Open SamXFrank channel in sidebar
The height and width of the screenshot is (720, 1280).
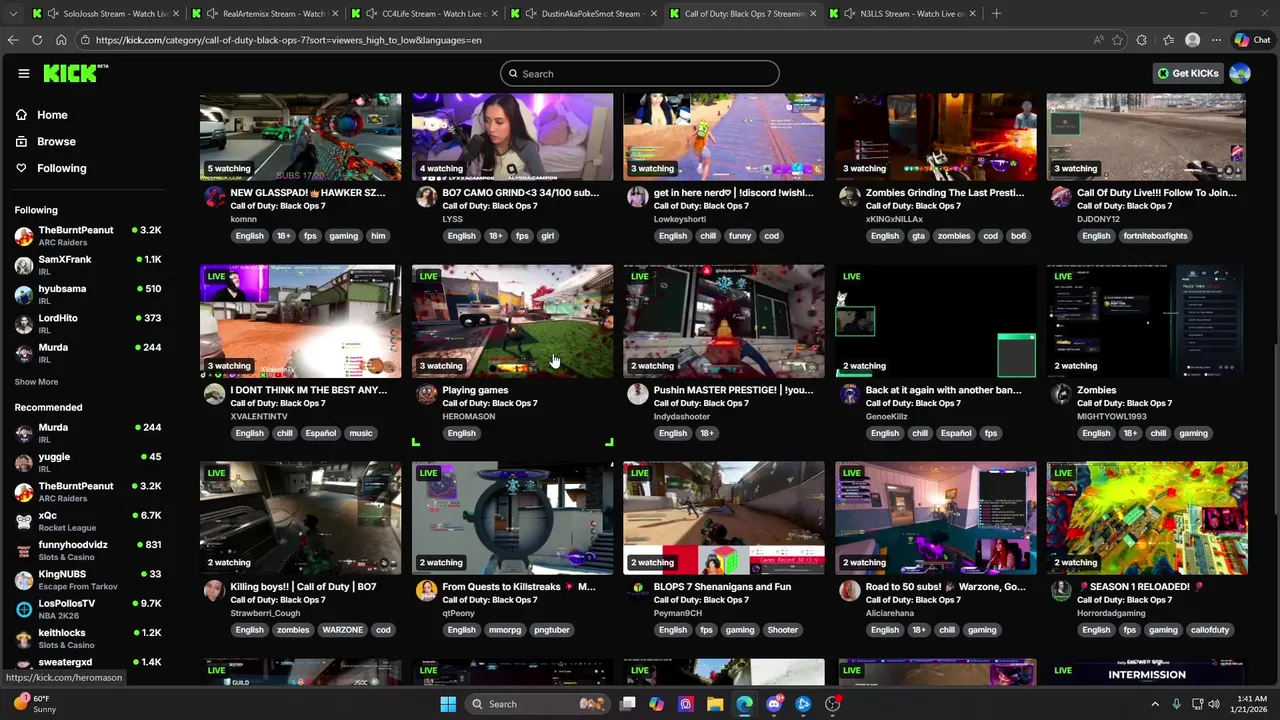click(88, 265)
